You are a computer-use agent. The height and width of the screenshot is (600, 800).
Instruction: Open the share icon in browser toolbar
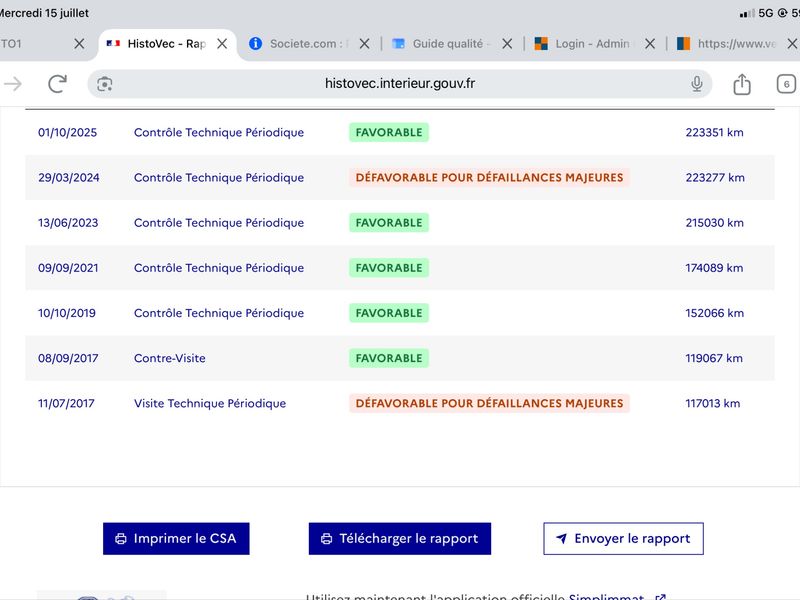[742, 84]
